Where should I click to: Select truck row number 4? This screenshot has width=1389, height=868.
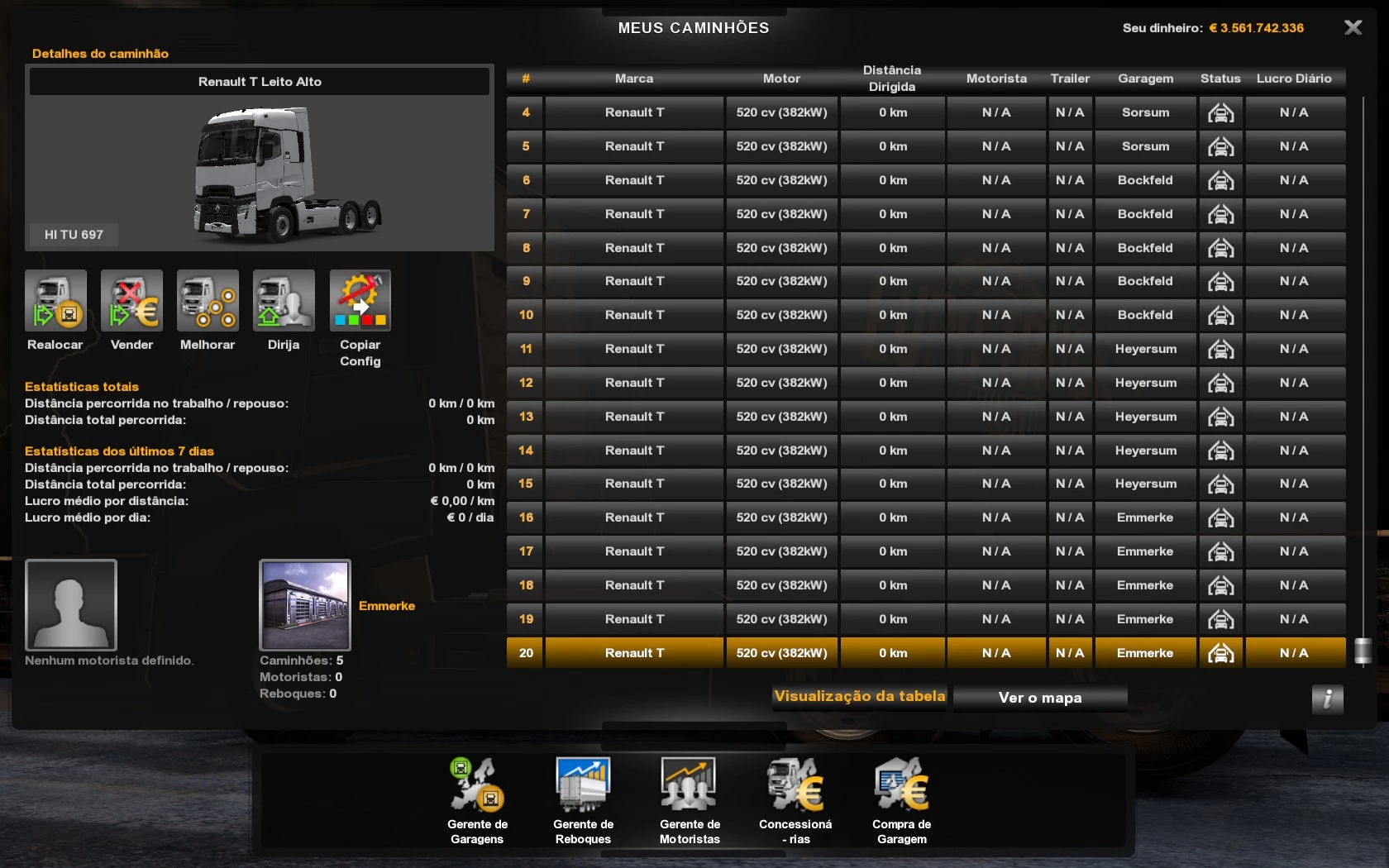click(x=634, y=112)
